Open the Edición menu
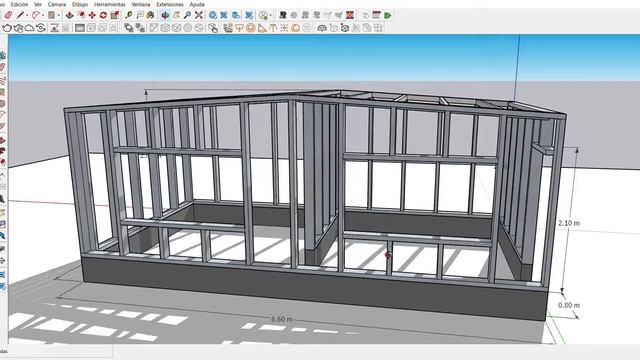The height and width of the screenshot is (360, 640). (x=19, y=4)
